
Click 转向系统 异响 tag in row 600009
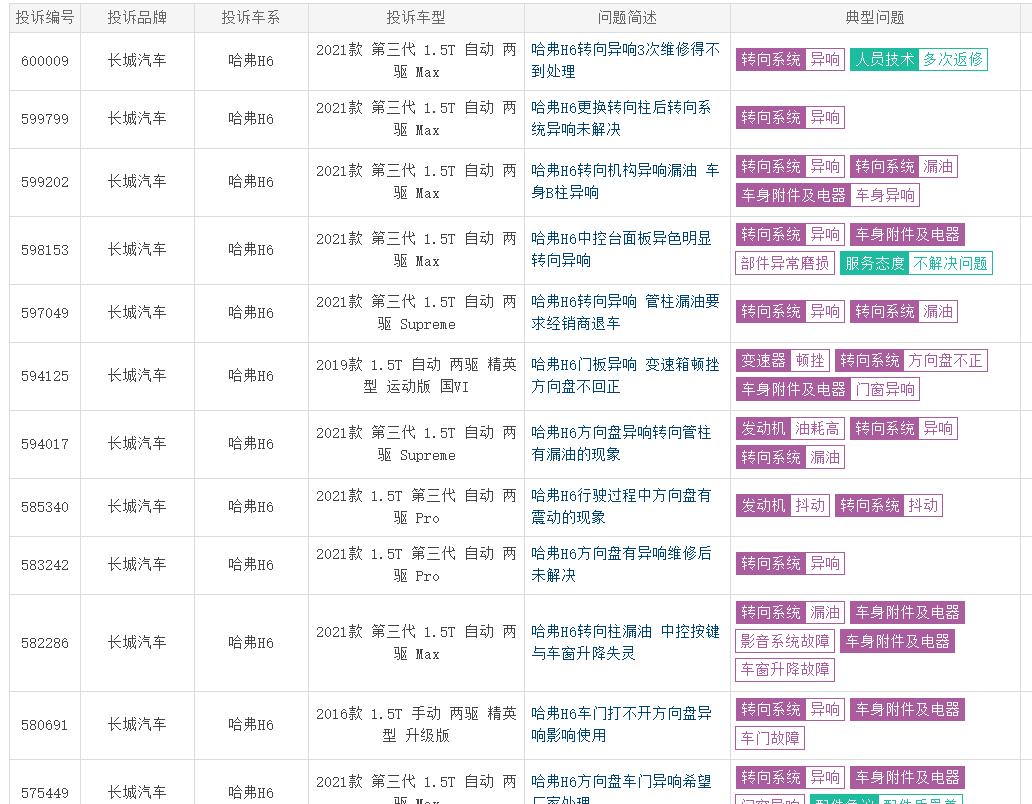pos(790,60)
